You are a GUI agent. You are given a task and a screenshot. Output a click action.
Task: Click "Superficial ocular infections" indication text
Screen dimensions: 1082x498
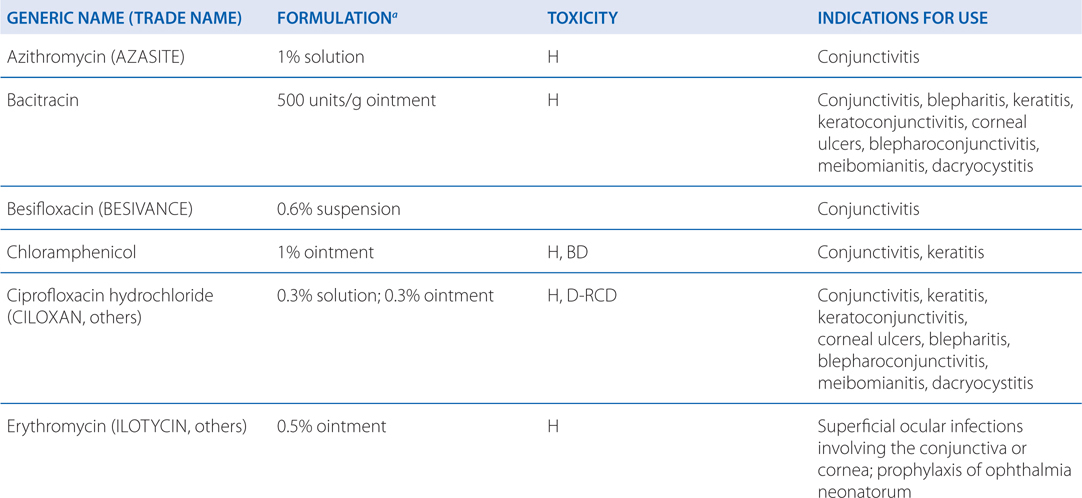click(x=920, y=427)
